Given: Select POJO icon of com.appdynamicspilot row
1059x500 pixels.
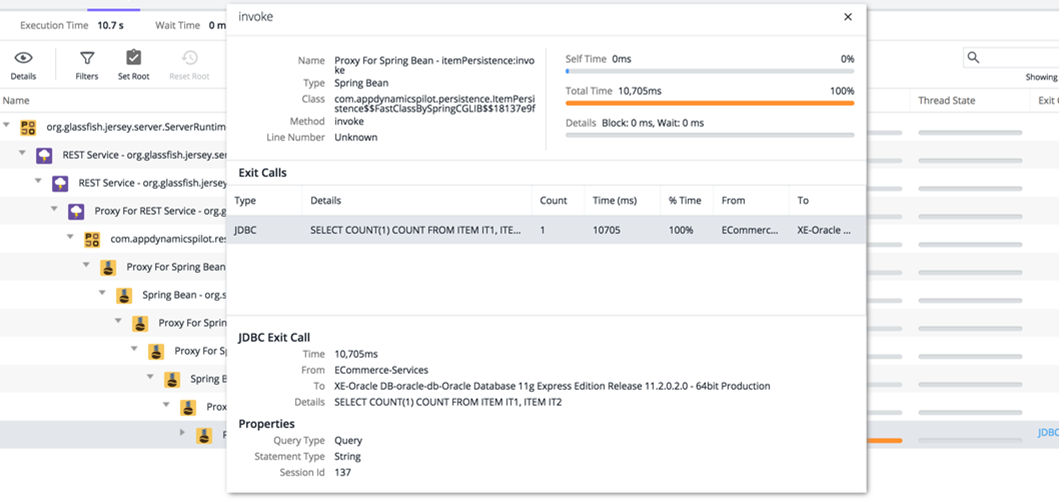Looking at the screenshot, I should click(92, 239).
